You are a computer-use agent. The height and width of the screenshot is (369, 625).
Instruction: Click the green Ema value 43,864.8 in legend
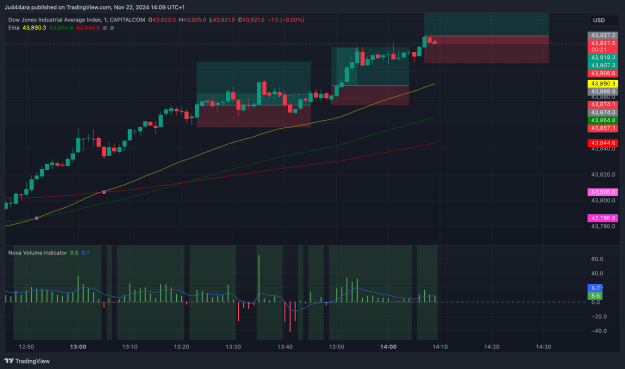(x=61, y=27)
